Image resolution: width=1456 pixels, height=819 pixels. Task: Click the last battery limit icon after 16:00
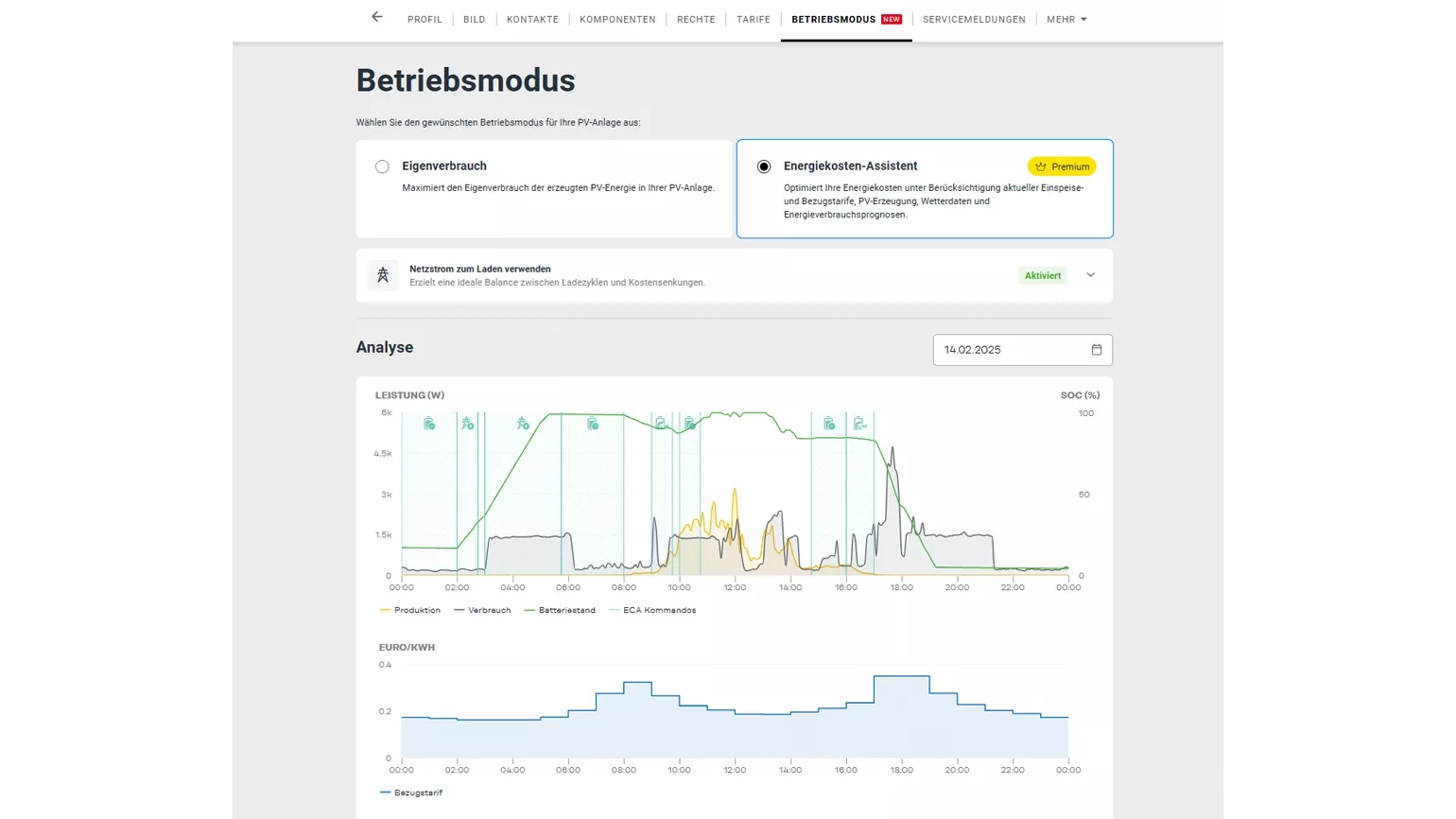859,424
